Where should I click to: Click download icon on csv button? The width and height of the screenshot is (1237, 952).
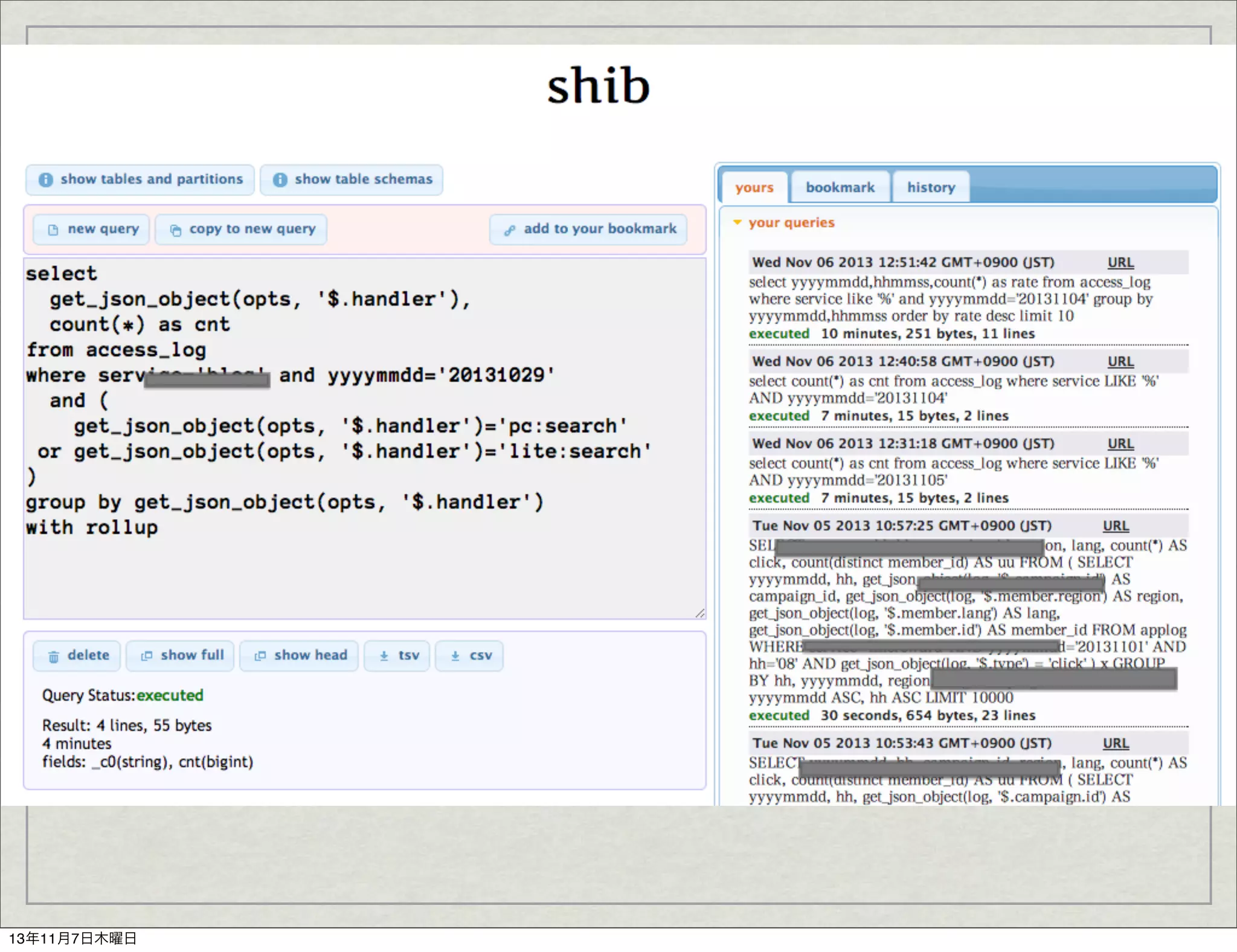455,656
